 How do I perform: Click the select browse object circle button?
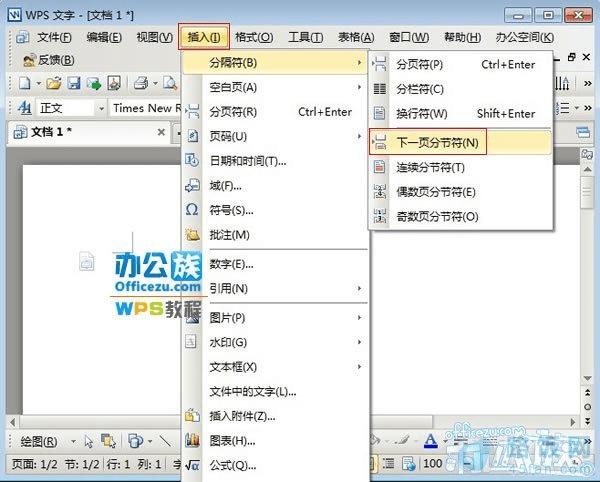(587, 407)
